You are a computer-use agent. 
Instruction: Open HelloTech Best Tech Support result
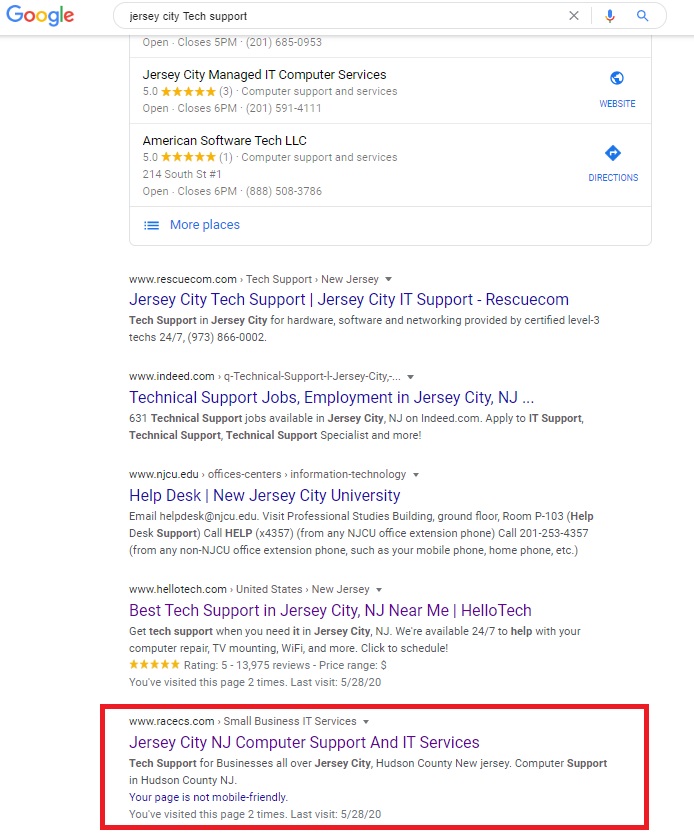(330, 610)
